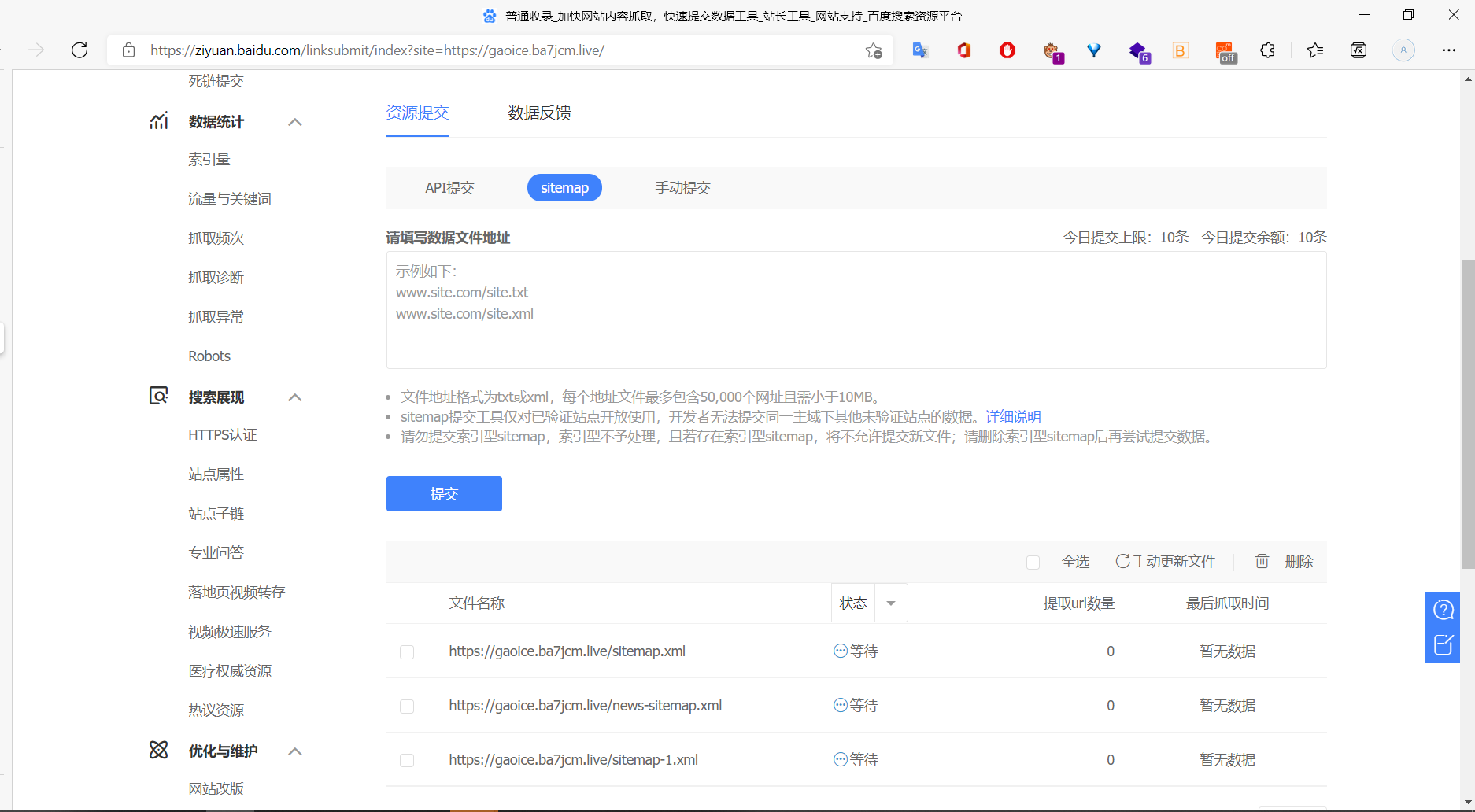Open the feedback edit widget
Viewport: 1475px width, 812px height.
point(1443,645)
